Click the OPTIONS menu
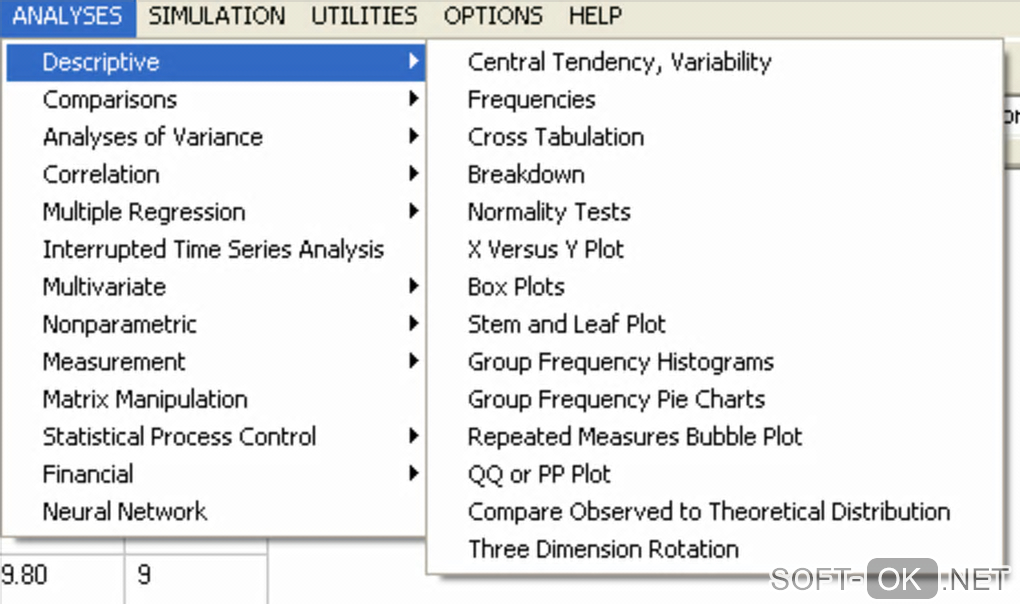1020x604 pixels. coord(493,16)
